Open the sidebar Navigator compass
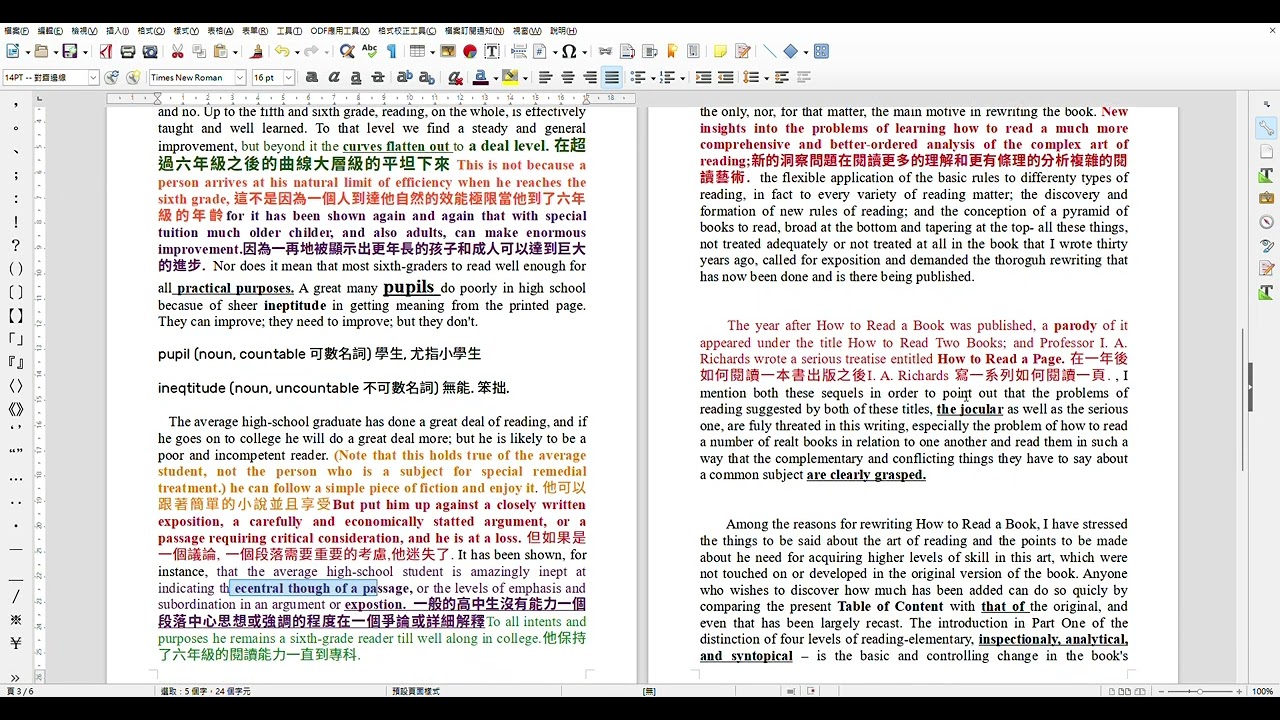Viewport: 1280px width, 720px height. pos(1266,222)
